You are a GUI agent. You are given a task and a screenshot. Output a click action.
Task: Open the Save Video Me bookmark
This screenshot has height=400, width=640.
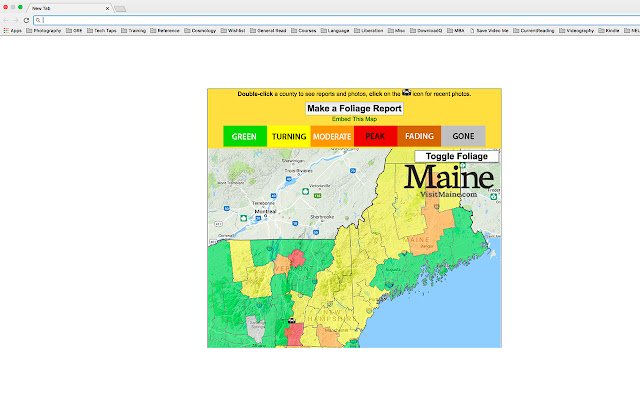(489, 31)
